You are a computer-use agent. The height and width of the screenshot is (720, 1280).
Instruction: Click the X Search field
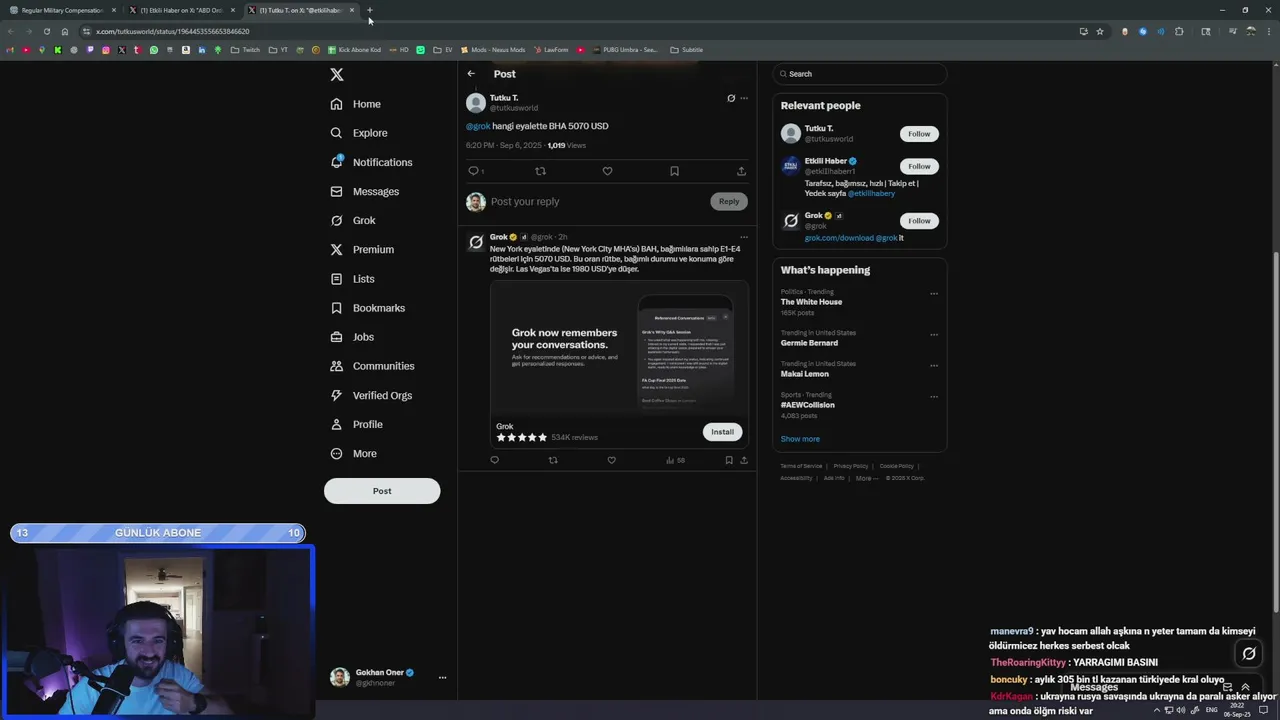pos(860,74)
